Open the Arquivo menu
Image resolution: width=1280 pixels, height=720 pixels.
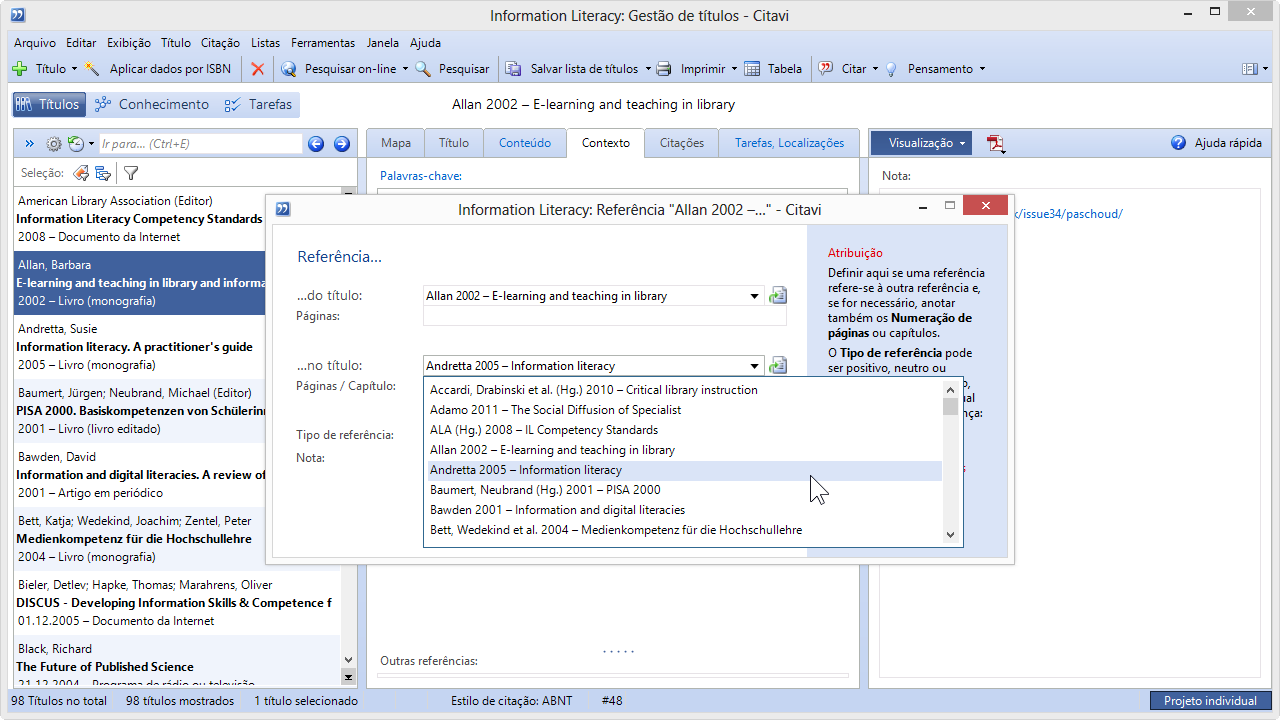pos(35,43)
